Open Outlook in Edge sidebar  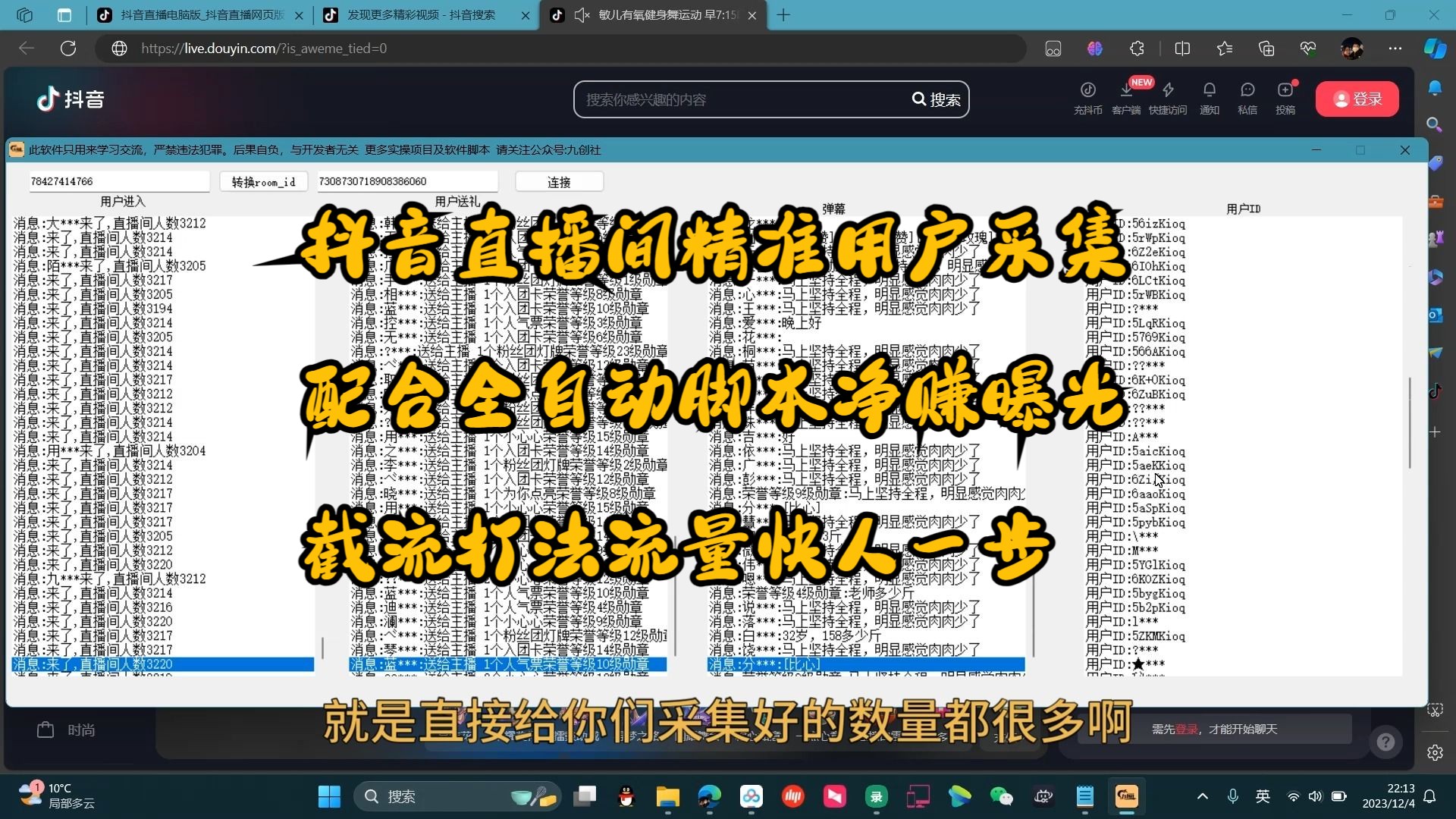pyautogui.click(x=1435, y=315)
